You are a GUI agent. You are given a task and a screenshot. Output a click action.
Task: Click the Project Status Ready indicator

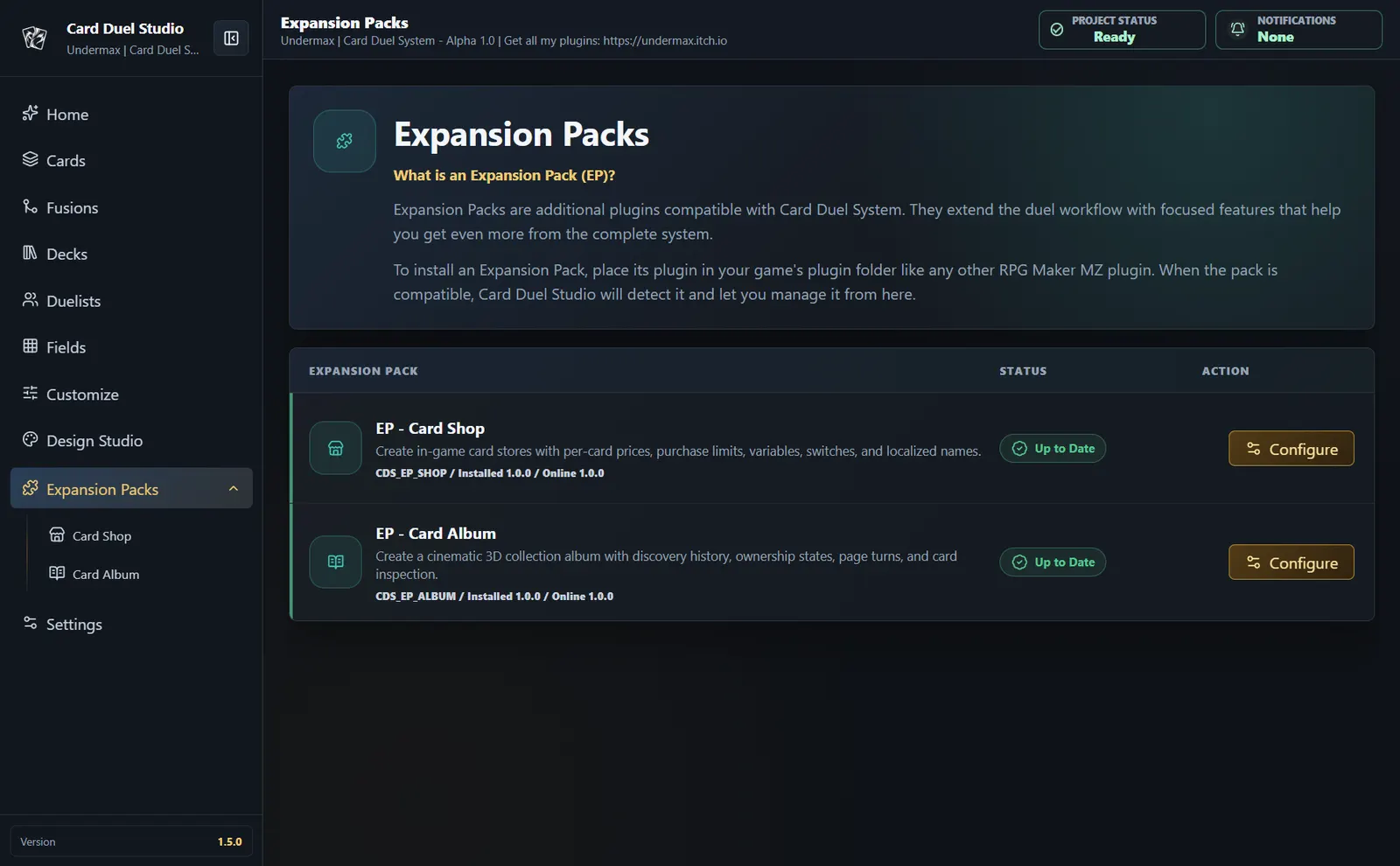coord(1122,30)
